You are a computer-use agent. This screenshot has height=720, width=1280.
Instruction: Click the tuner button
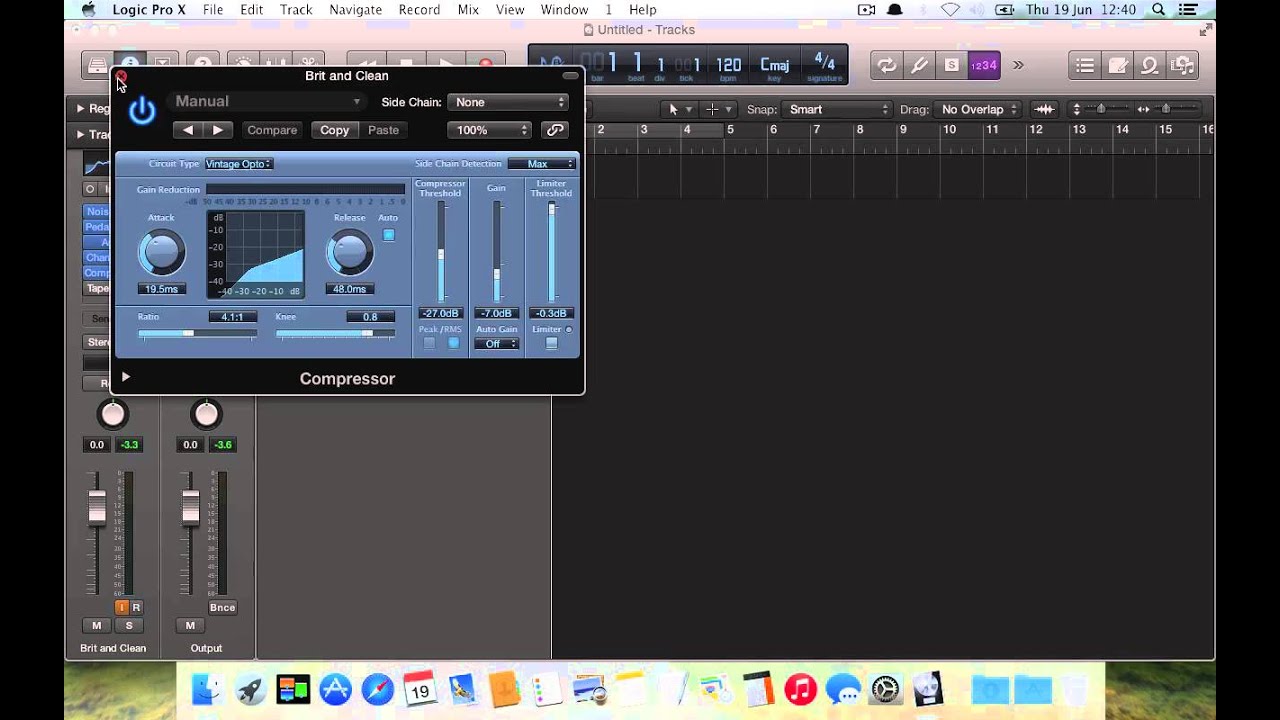(x=919, y=65)
